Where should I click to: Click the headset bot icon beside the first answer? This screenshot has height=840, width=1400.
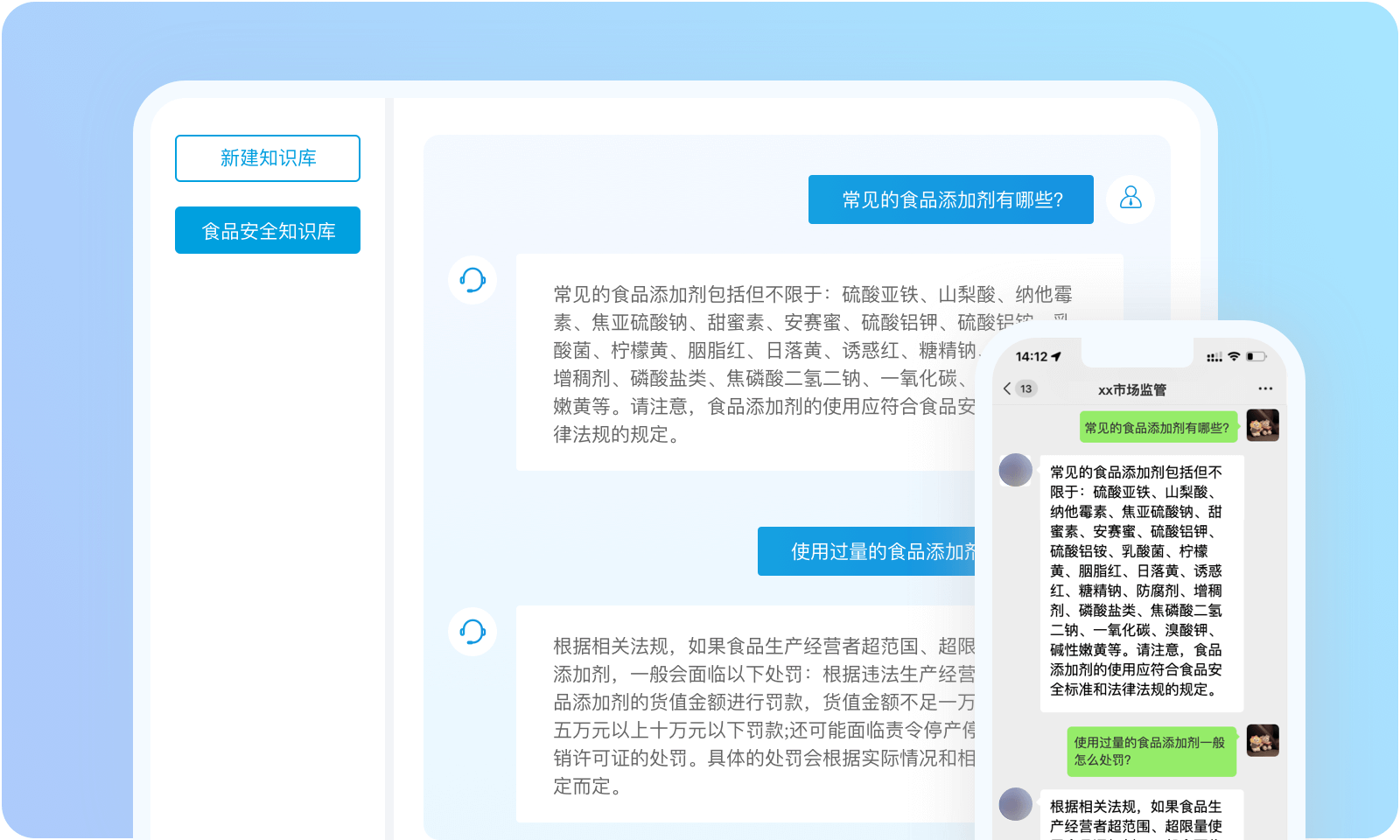coord(472,280)
